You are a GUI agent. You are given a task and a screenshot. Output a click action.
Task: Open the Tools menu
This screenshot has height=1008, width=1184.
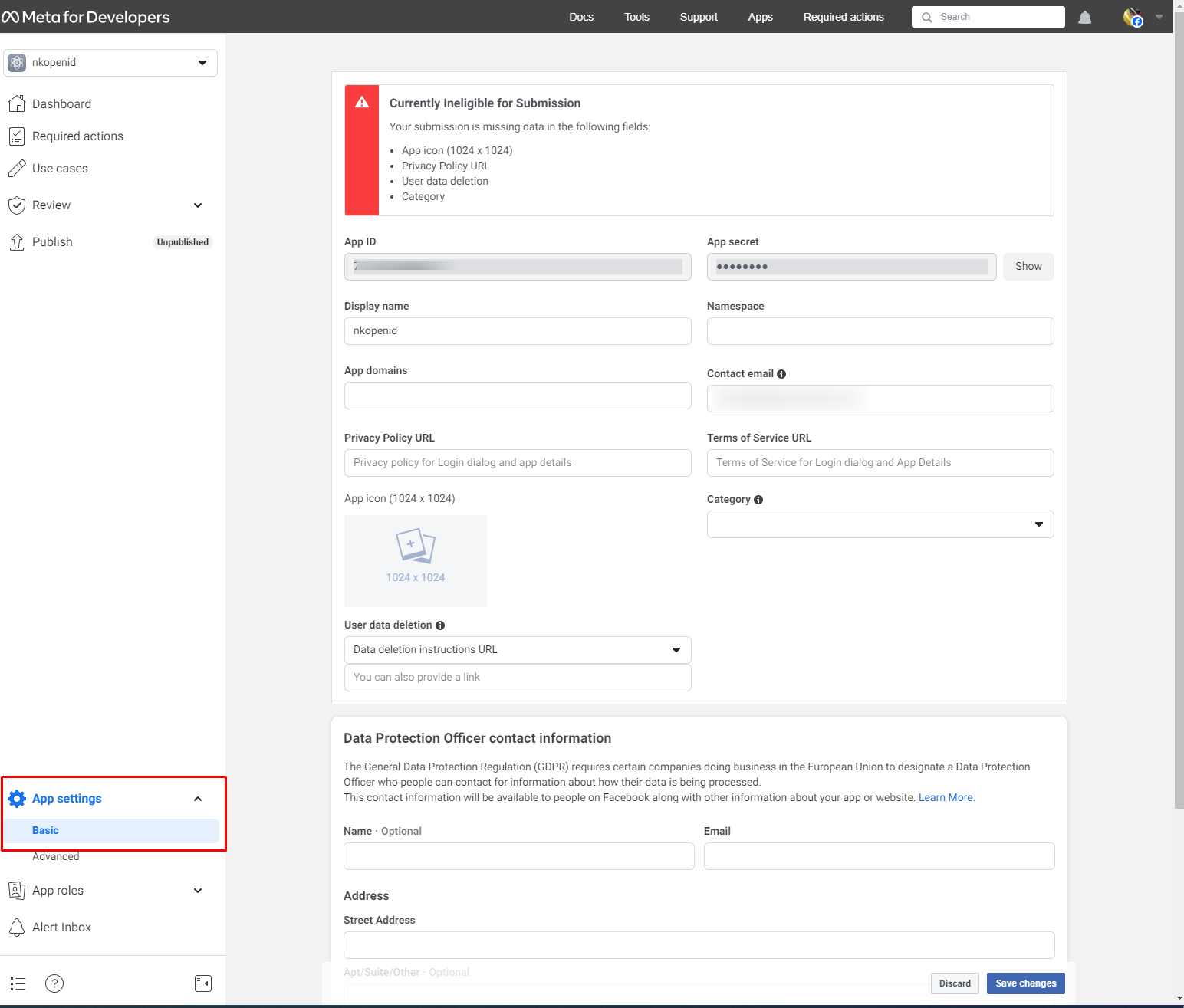point(636,17)
